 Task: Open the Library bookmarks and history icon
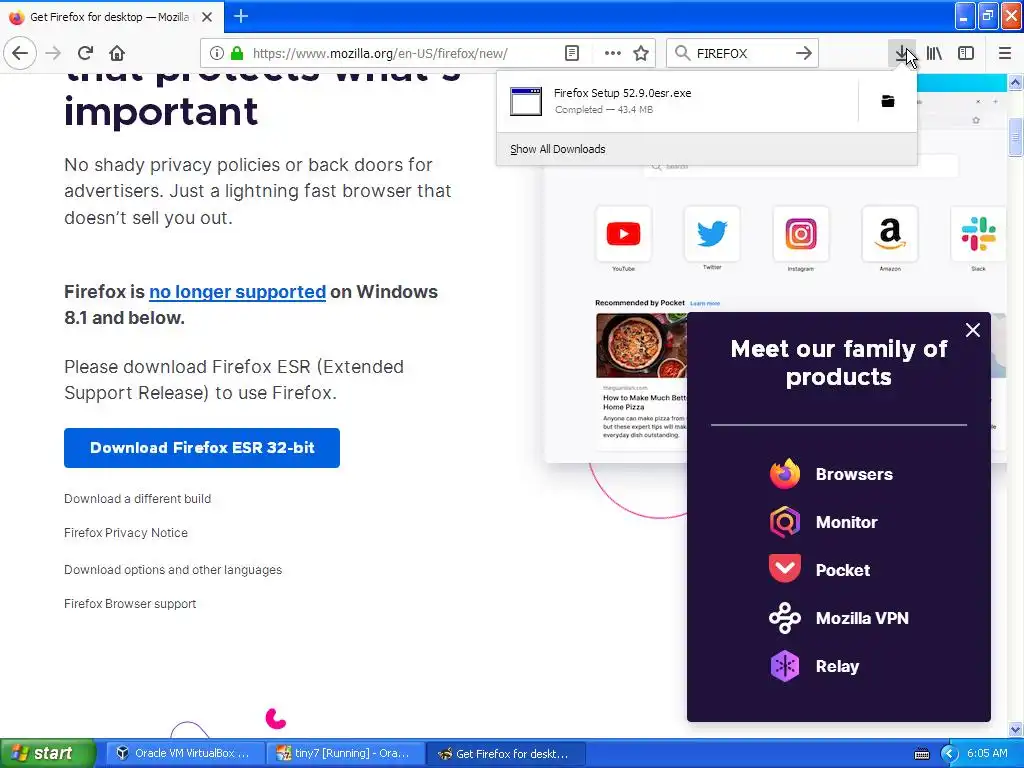pyautogui.click(x=934, y=53)
